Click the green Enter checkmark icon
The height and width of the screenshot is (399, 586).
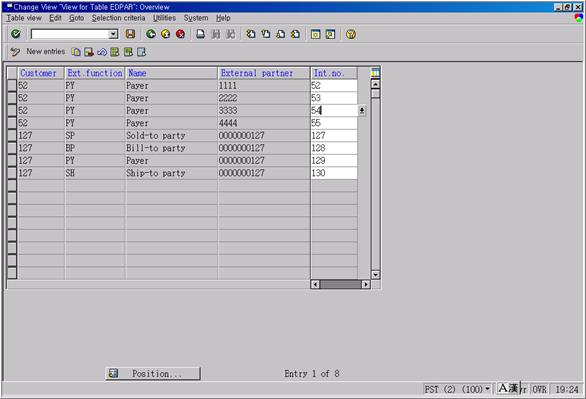pos(16,34)
